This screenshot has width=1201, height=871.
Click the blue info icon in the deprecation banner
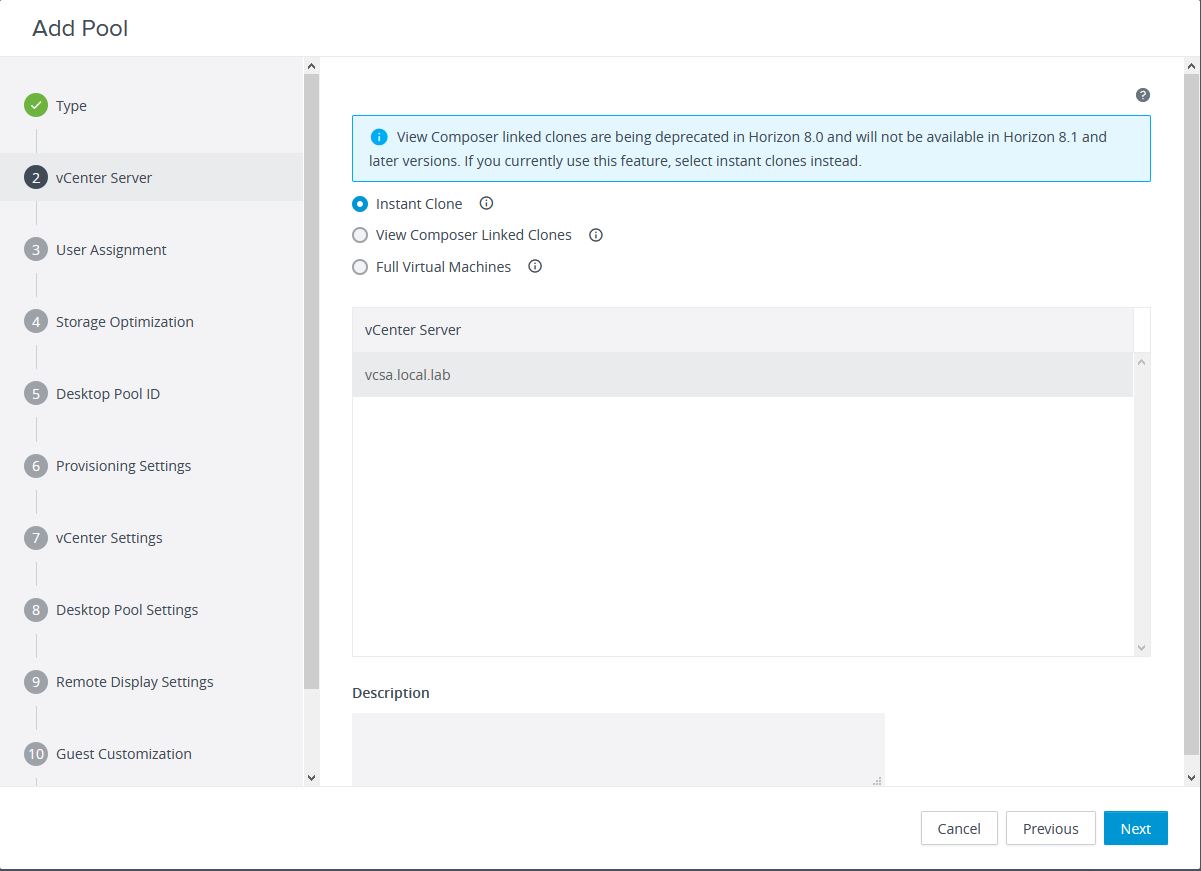pos(379,137)
